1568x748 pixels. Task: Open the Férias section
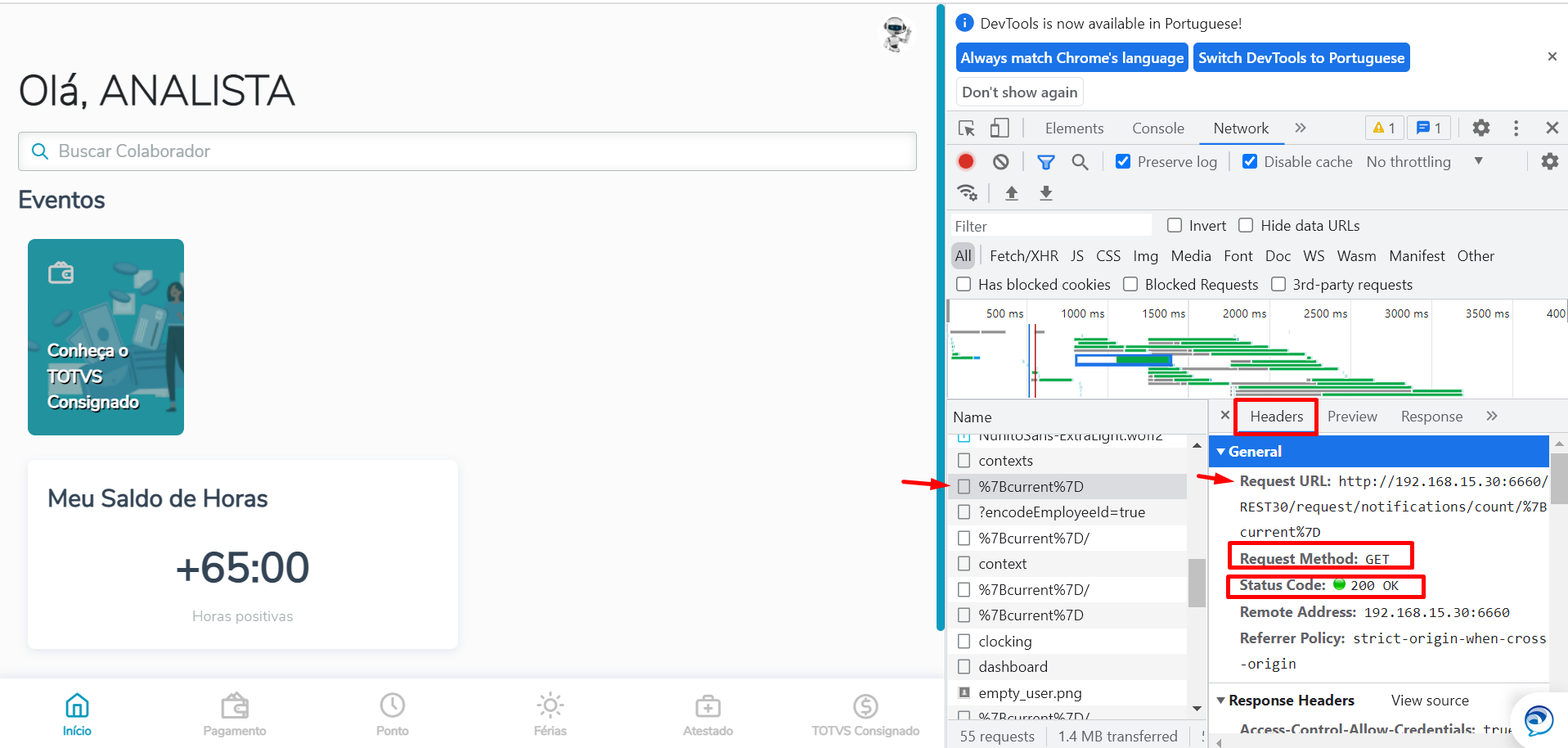click(x=550, y=714)
